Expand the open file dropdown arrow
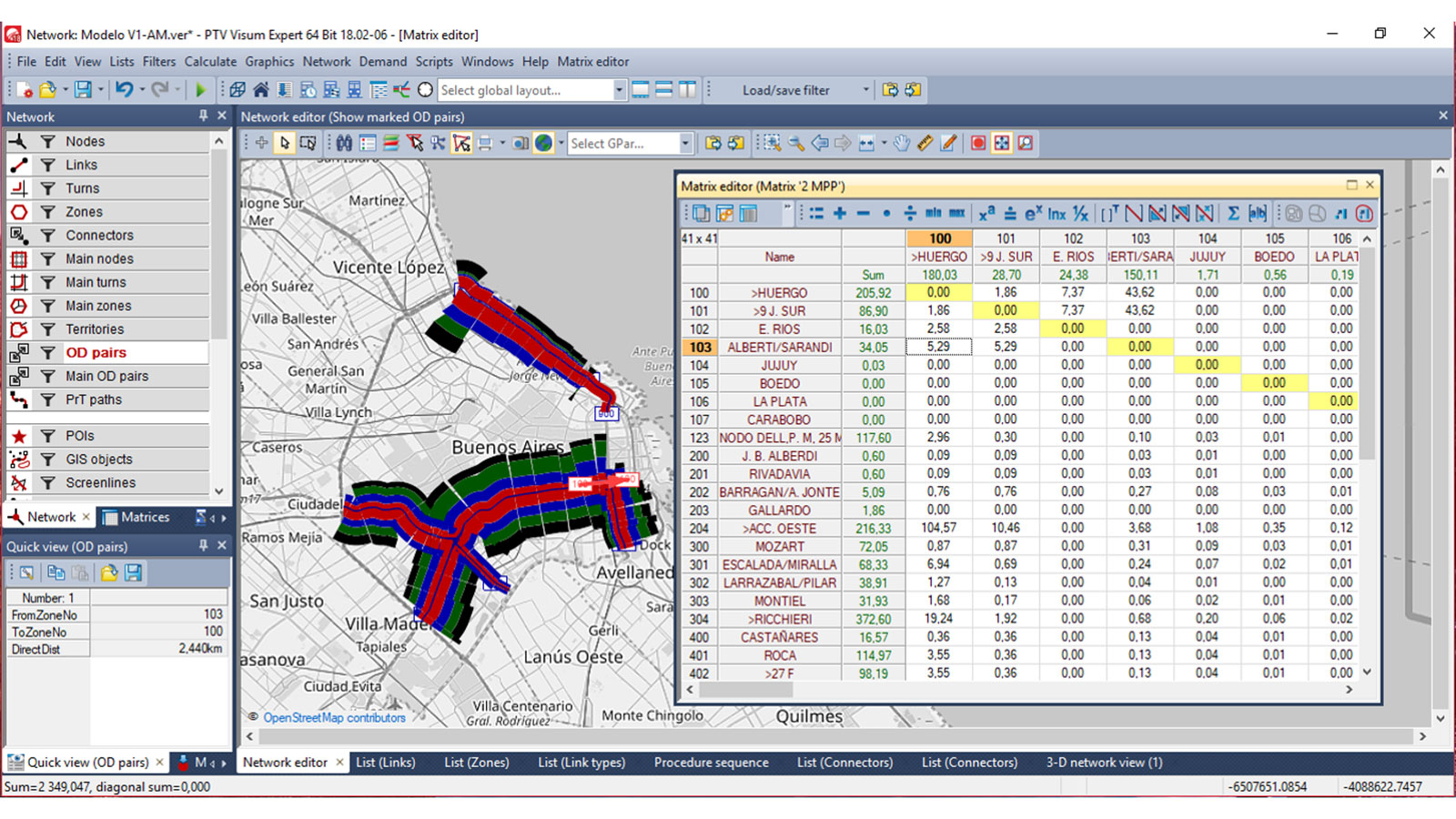 coord(65,89)
